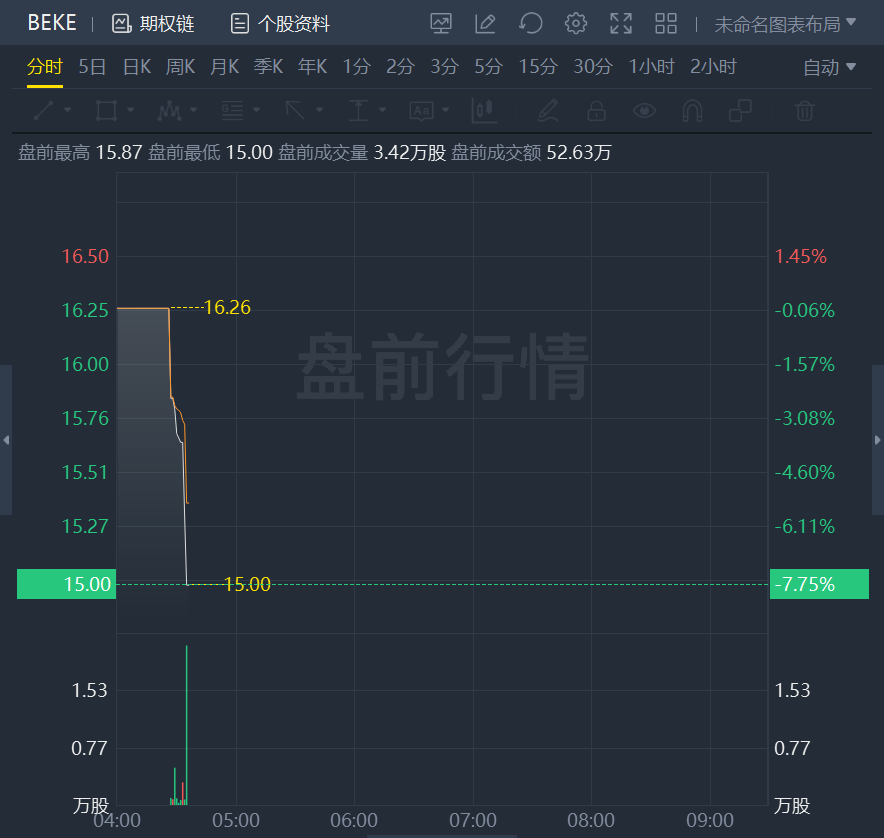Click the candlestick indicator icon

point(484,111)
